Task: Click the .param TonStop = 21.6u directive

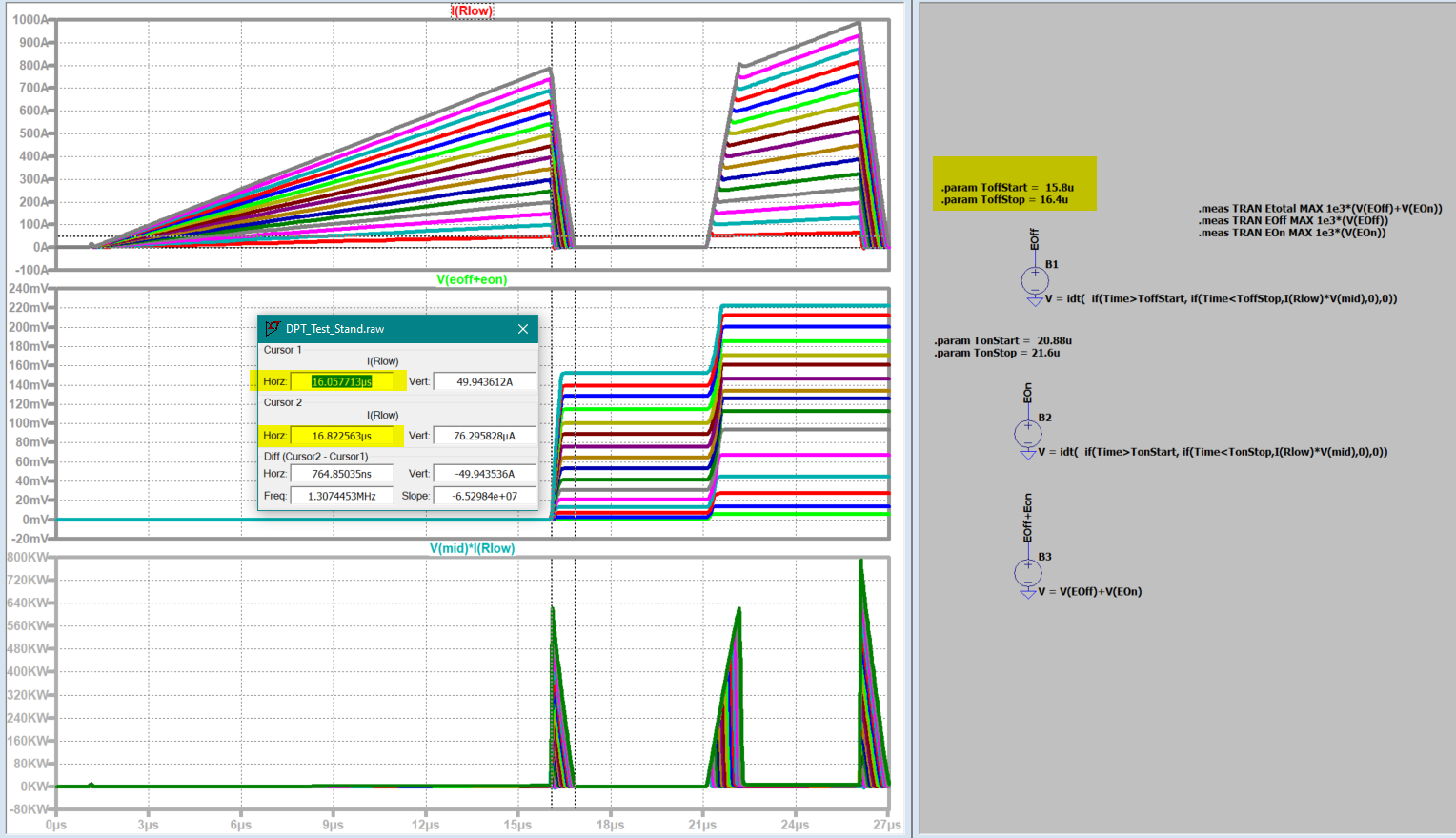Action: coord(997,353)
